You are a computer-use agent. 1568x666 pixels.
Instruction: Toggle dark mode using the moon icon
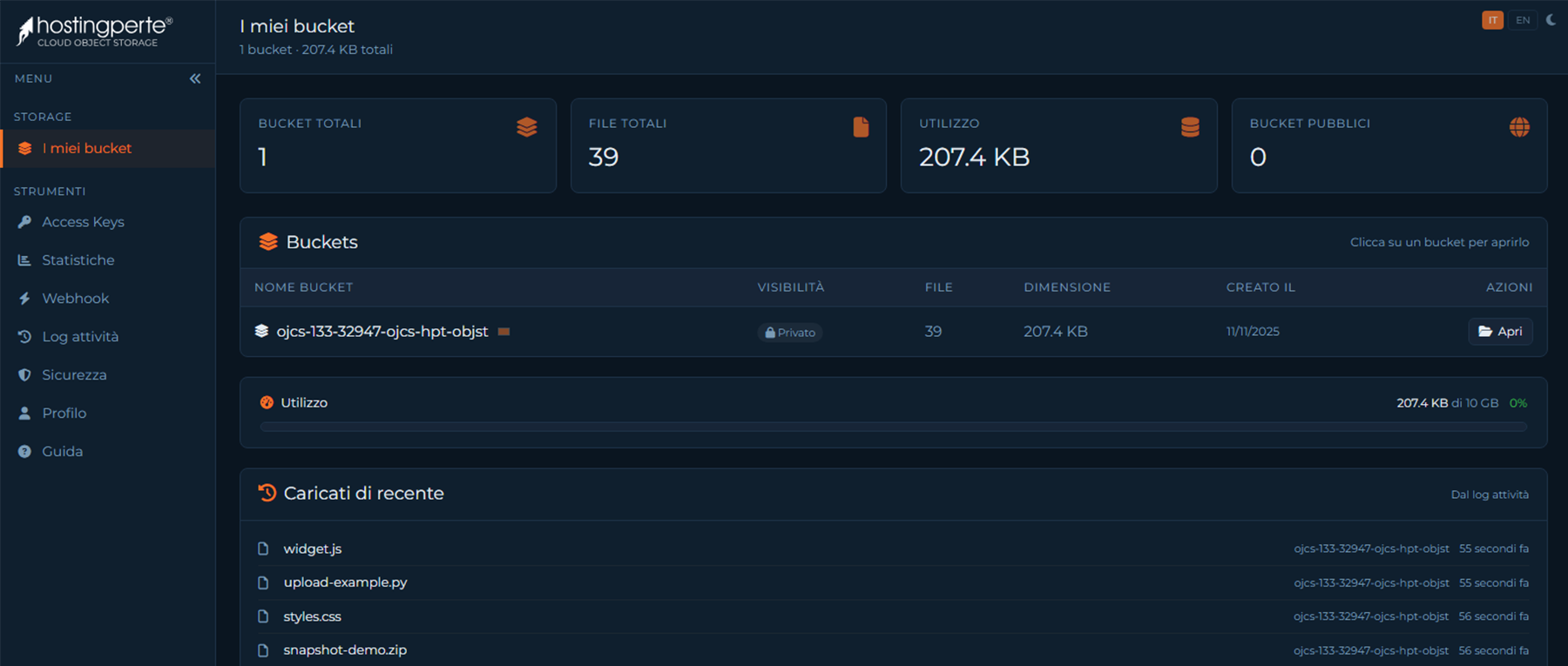1551,20
